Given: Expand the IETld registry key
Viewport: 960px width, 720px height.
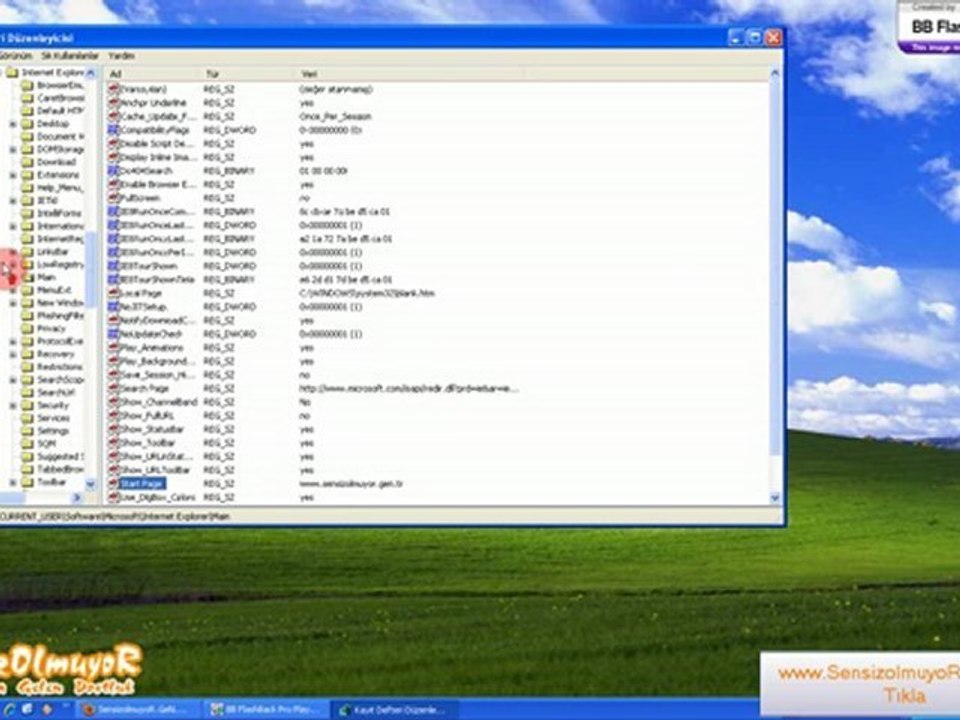Looking at the screenshot, I should [x=13, y=201].
